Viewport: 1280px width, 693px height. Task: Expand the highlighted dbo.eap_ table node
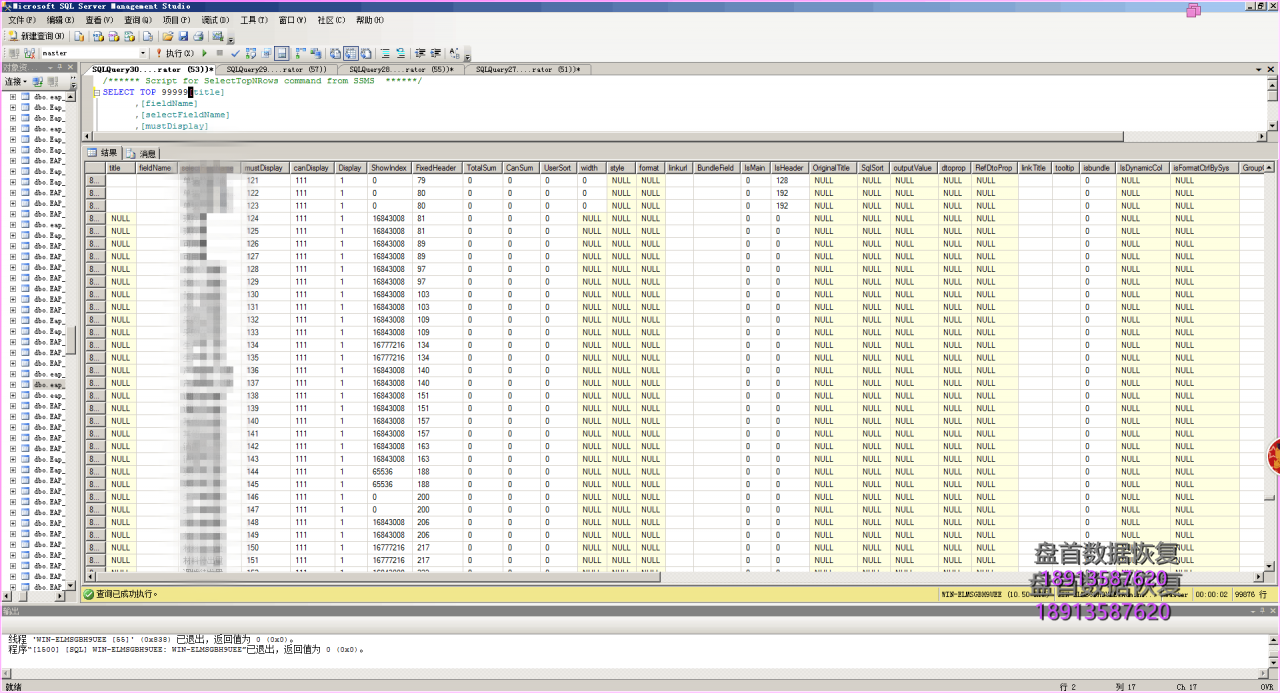tap(13, 384)
